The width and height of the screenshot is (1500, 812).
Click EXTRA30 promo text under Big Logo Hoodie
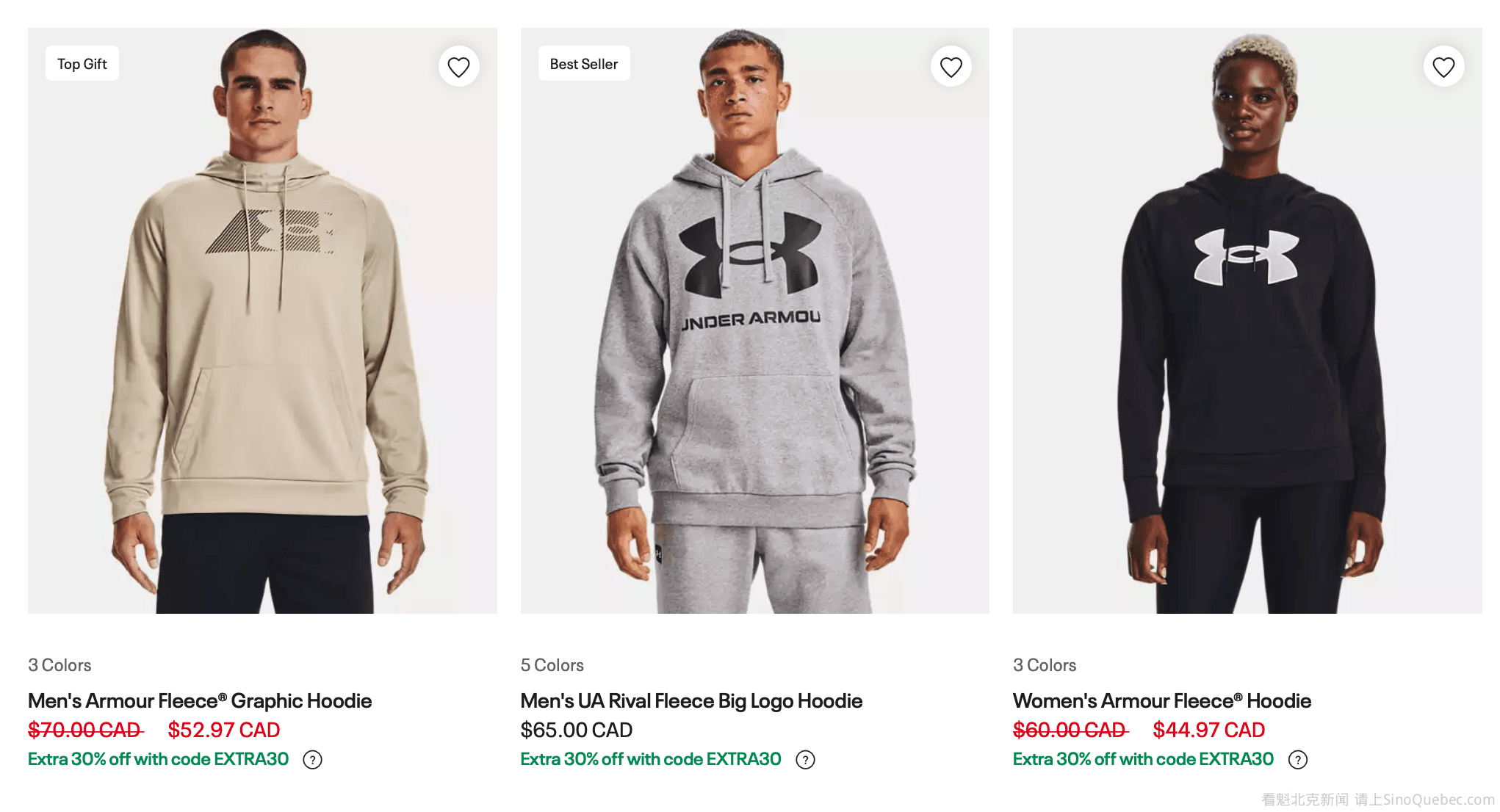point(650,759)
